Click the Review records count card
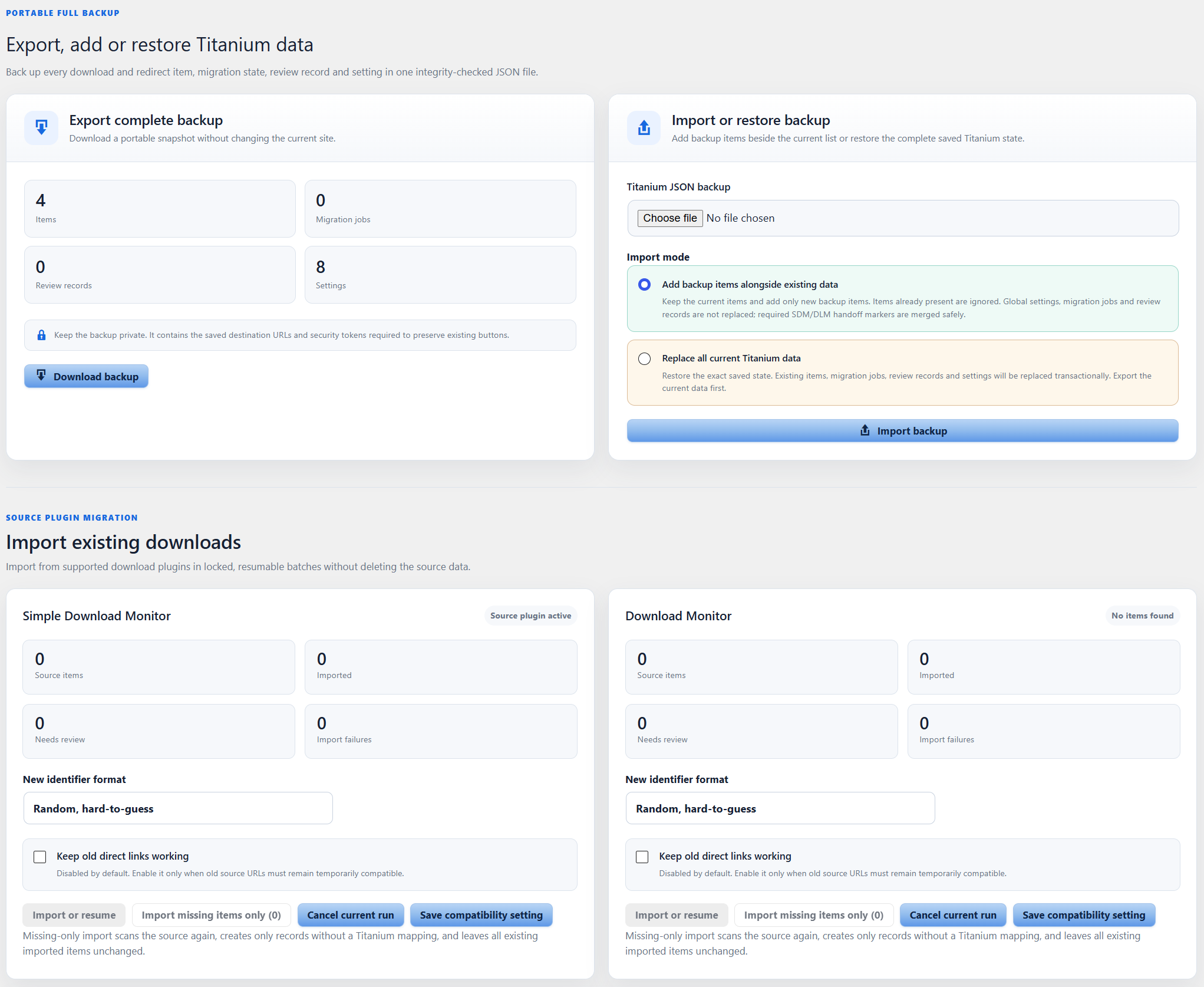 coord(160,275)
